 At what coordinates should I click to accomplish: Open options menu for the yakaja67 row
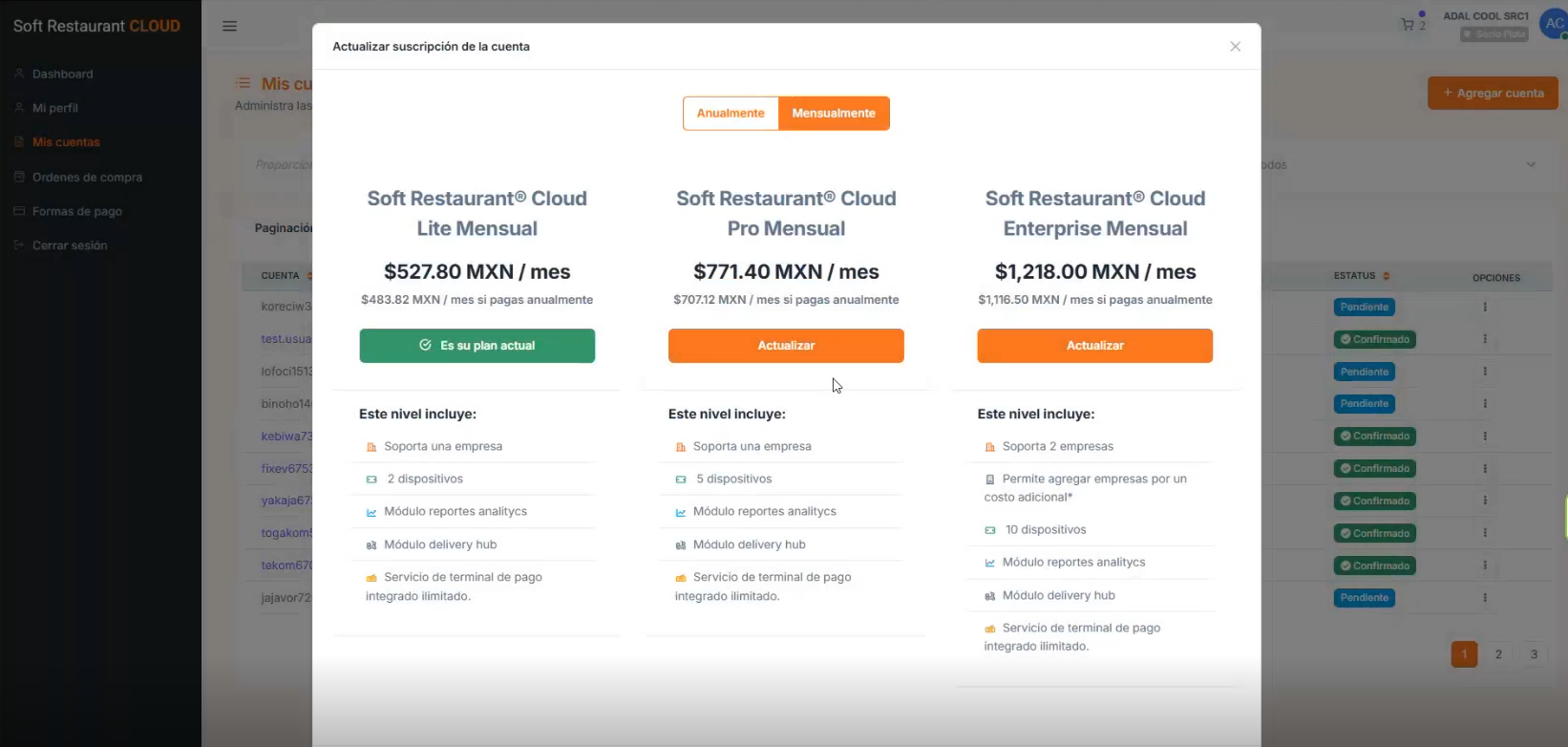click(1485, 501)
